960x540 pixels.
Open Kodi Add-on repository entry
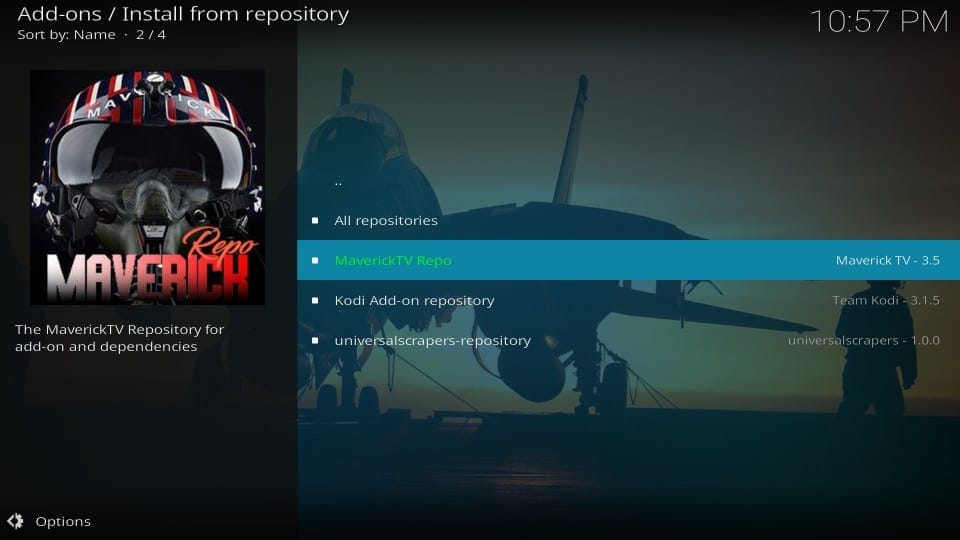pyautogui.click(x=628, y=300)
